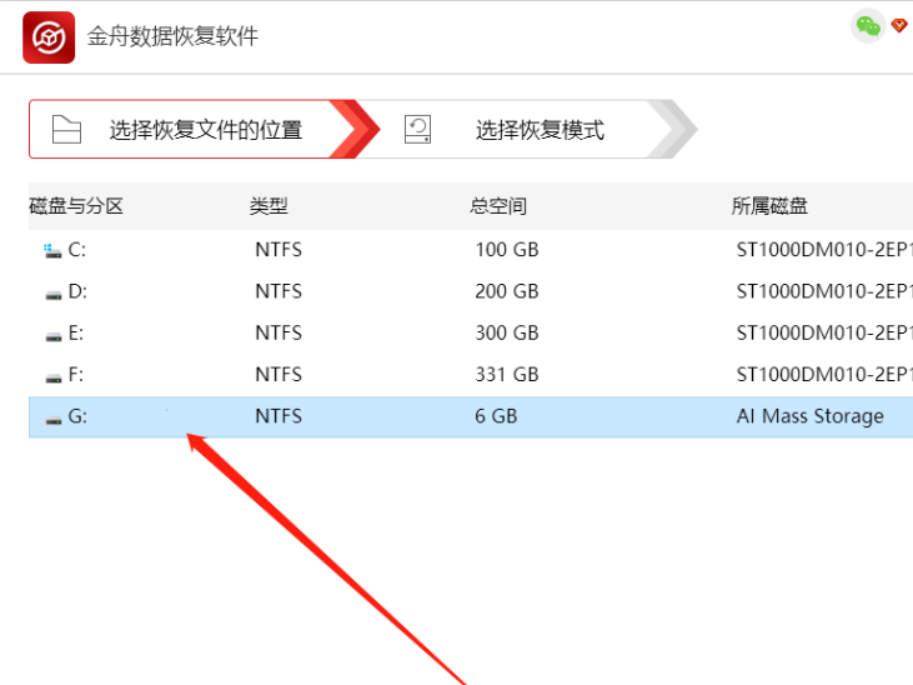Click the D: drive icon
Viewport: 913px width, 685px height.
point(54,295)
